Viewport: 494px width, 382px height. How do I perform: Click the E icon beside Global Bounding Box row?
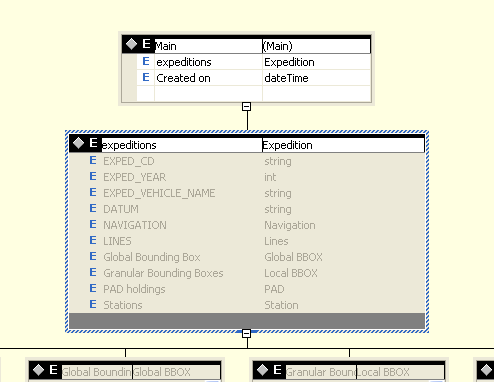(x=93, y=257)
